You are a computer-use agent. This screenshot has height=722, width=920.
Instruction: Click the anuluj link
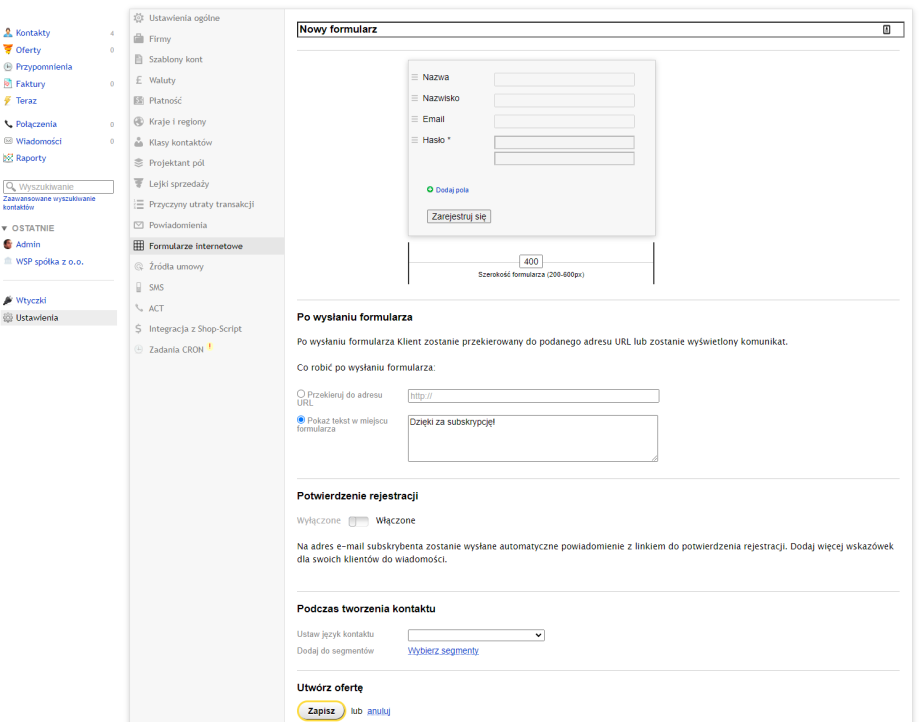coord(379,711)
